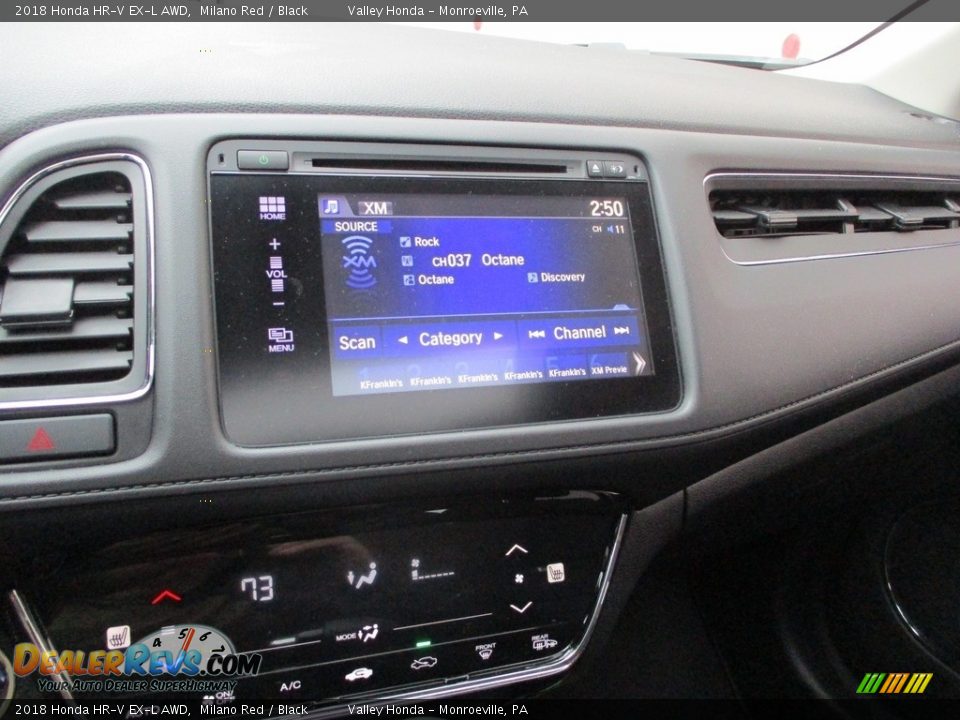Viewport: 960px width, 720px height.
Task: Select preset 4 KFranklin's
Action: [x=523, y=371]
